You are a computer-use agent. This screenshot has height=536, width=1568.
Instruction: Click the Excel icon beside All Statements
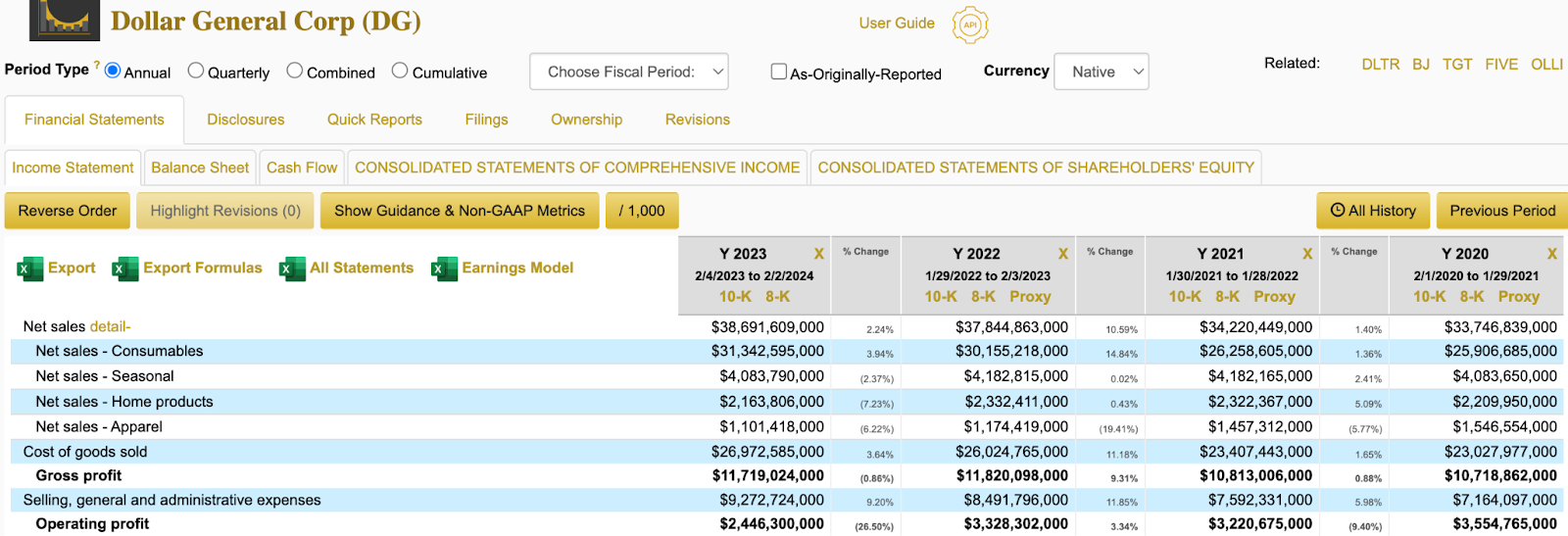(293, 268)
